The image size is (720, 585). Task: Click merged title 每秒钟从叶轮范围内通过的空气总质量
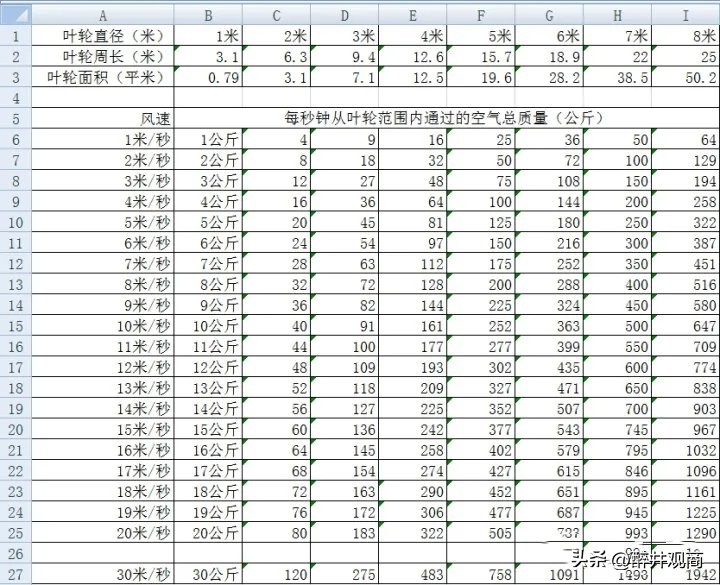click(446, 118)
